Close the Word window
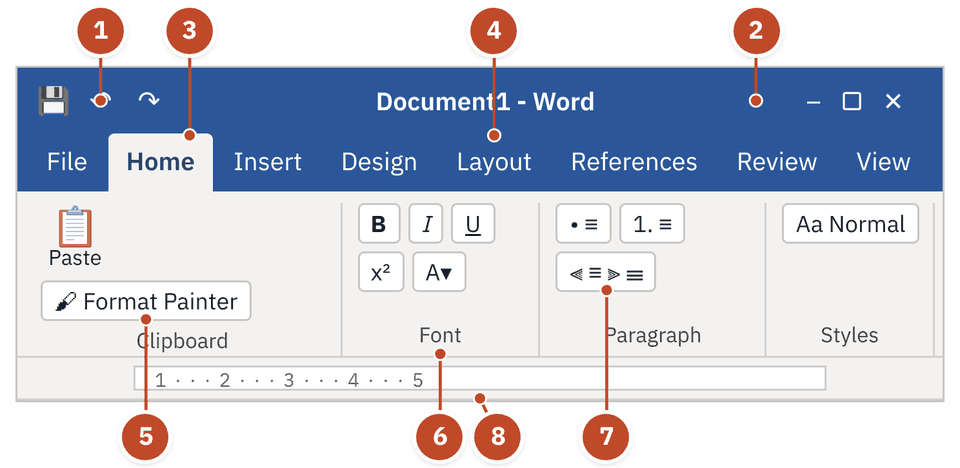960x468 pixels. 893,101
